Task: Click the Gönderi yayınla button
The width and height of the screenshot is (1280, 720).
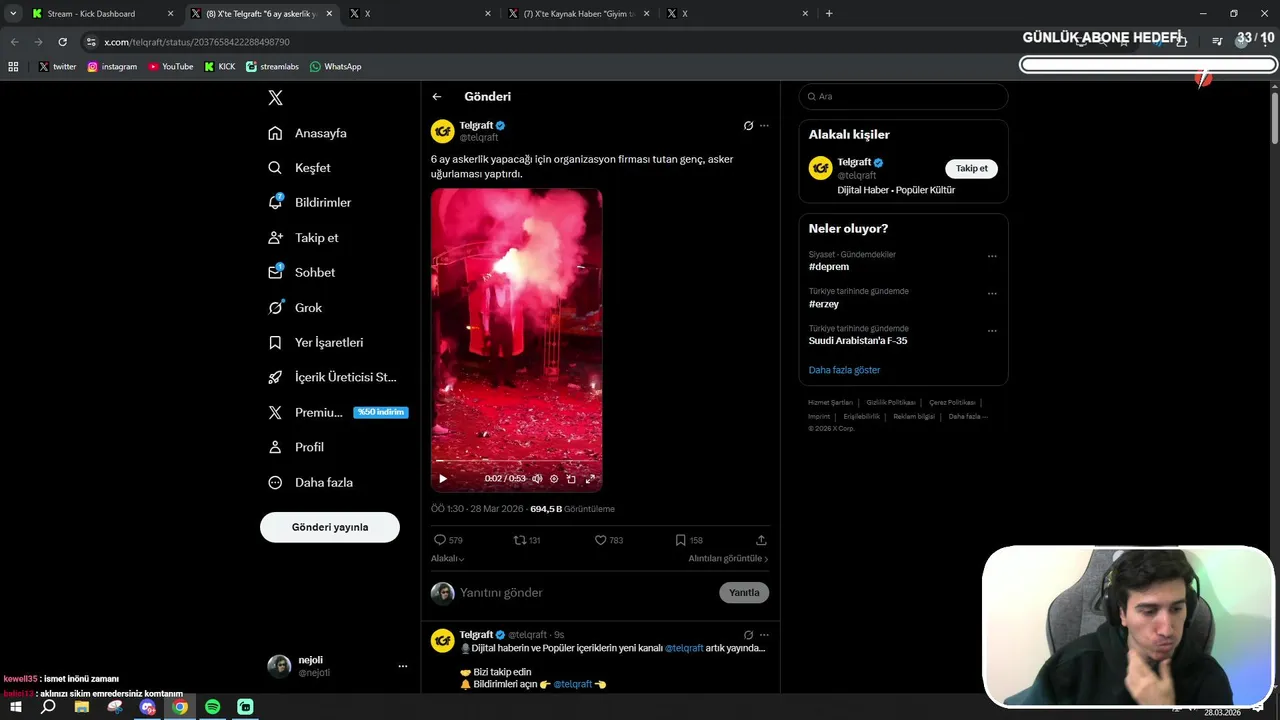Action: pos(330,527)
